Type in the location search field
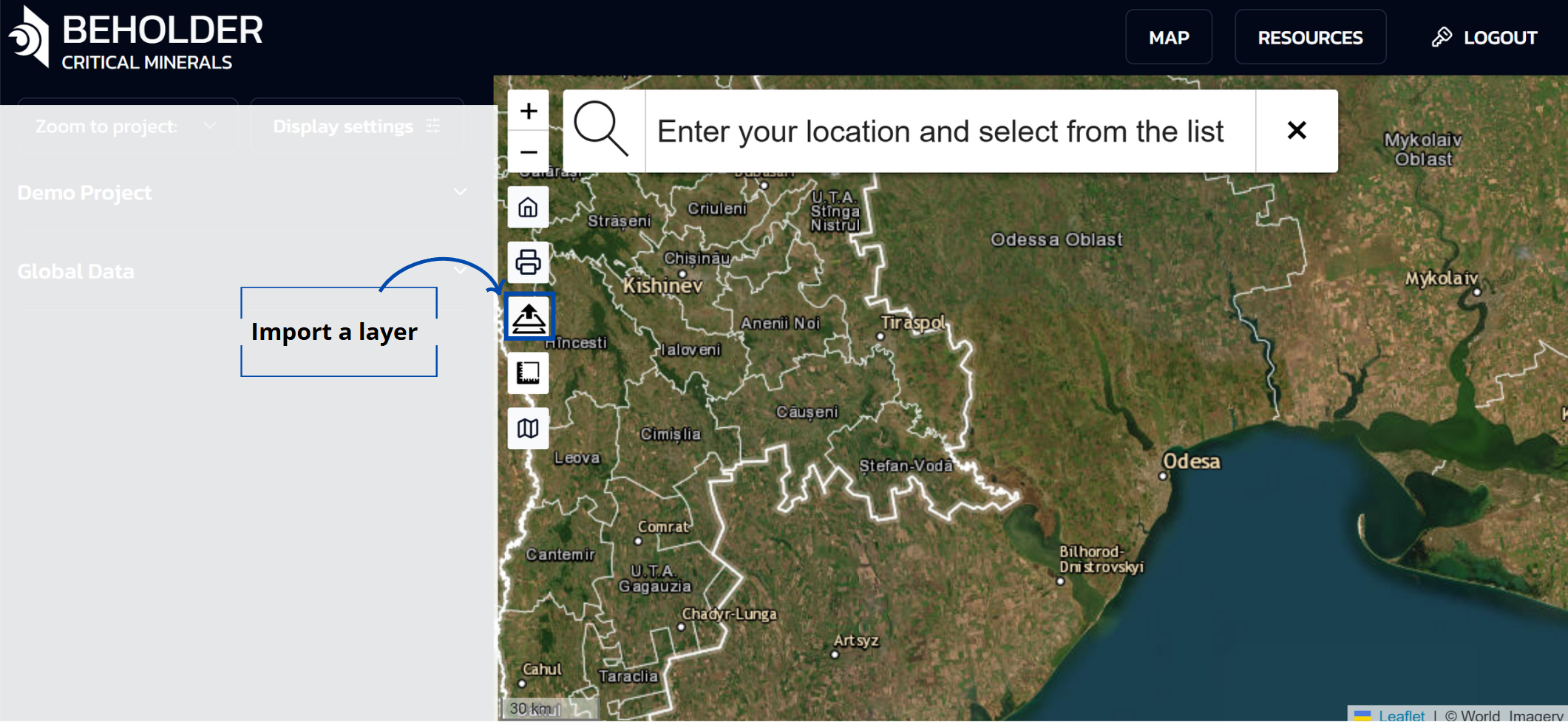The height and width of the screenshot is (722, 1568). click(x=948, y=132)
